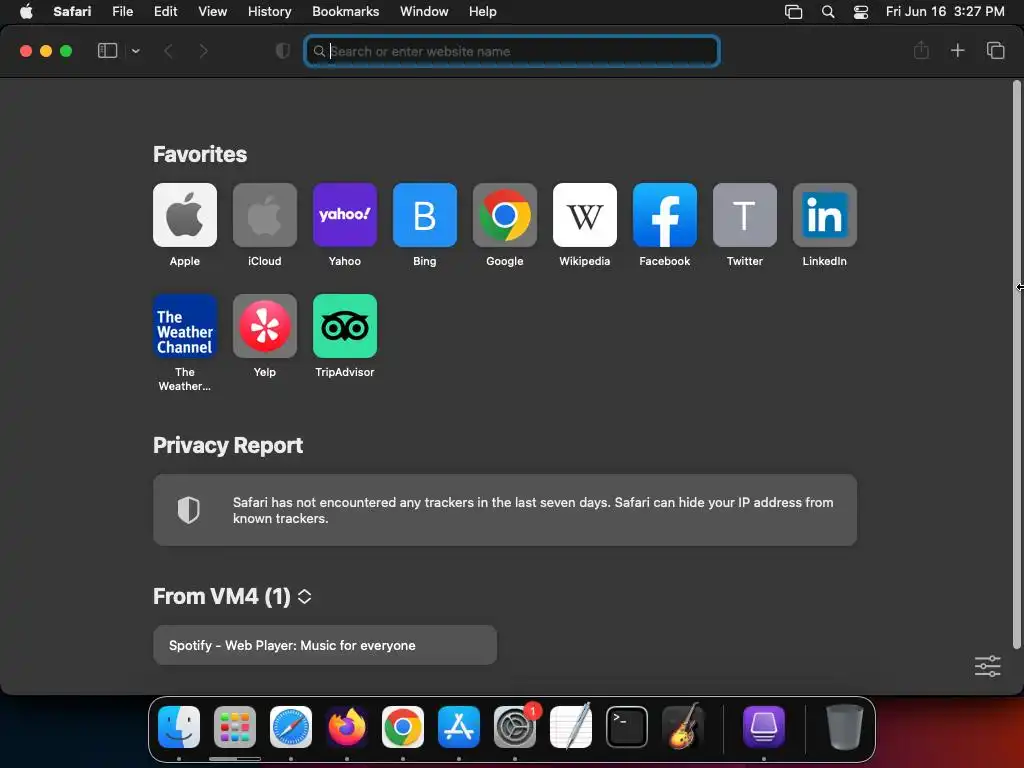Launch Google Chrome from the Dock
Image resolution: width=1024 pixels, height=768 pixels.
click(x=403, y=727)
